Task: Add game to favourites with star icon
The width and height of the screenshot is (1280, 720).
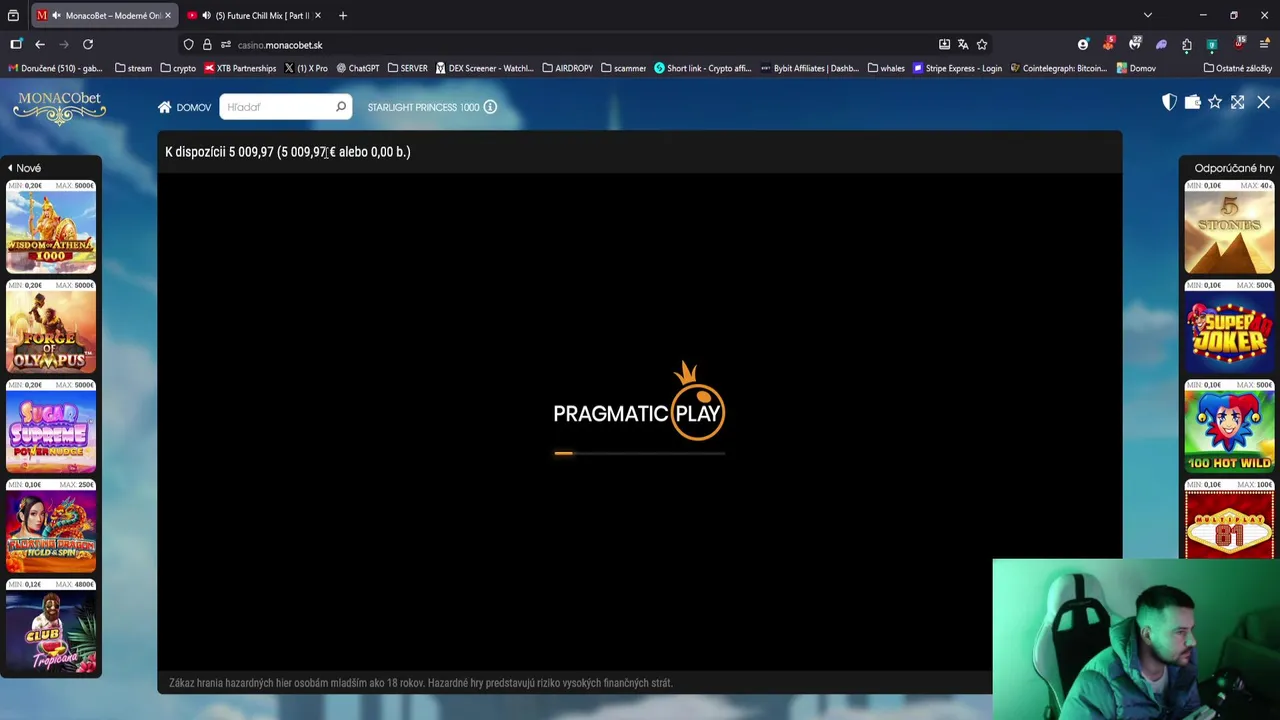Action: coord(1215,102)
